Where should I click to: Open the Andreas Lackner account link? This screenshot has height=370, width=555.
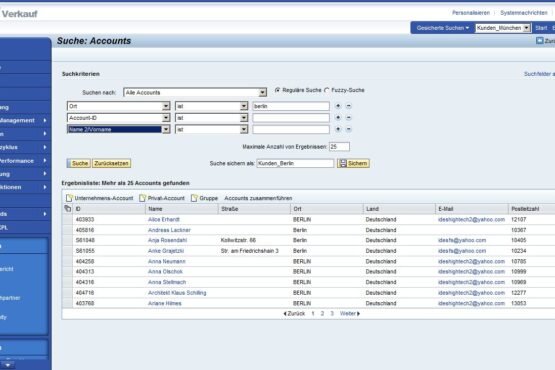[x=169, y=230]
